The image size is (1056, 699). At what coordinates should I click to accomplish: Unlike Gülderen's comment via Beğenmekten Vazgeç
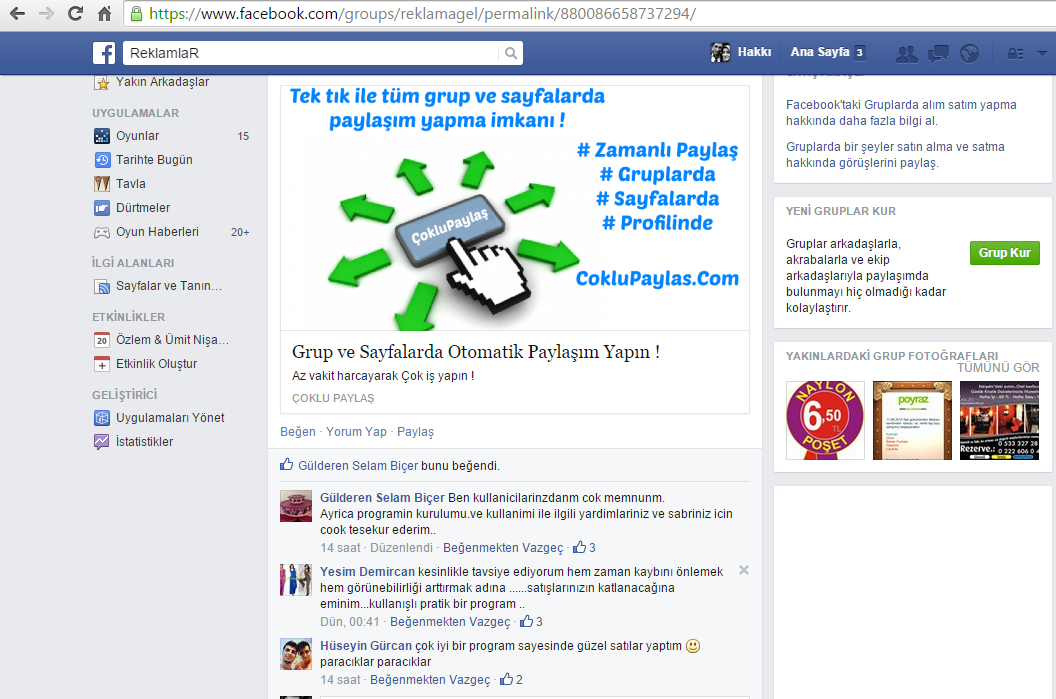(x=503, y=548)
